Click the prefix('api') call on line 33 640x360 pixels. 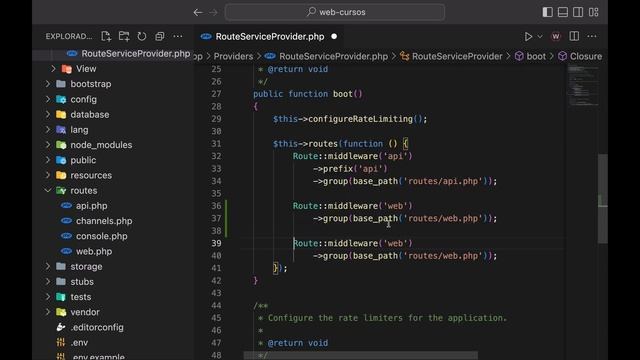click(x=355, y=169)
